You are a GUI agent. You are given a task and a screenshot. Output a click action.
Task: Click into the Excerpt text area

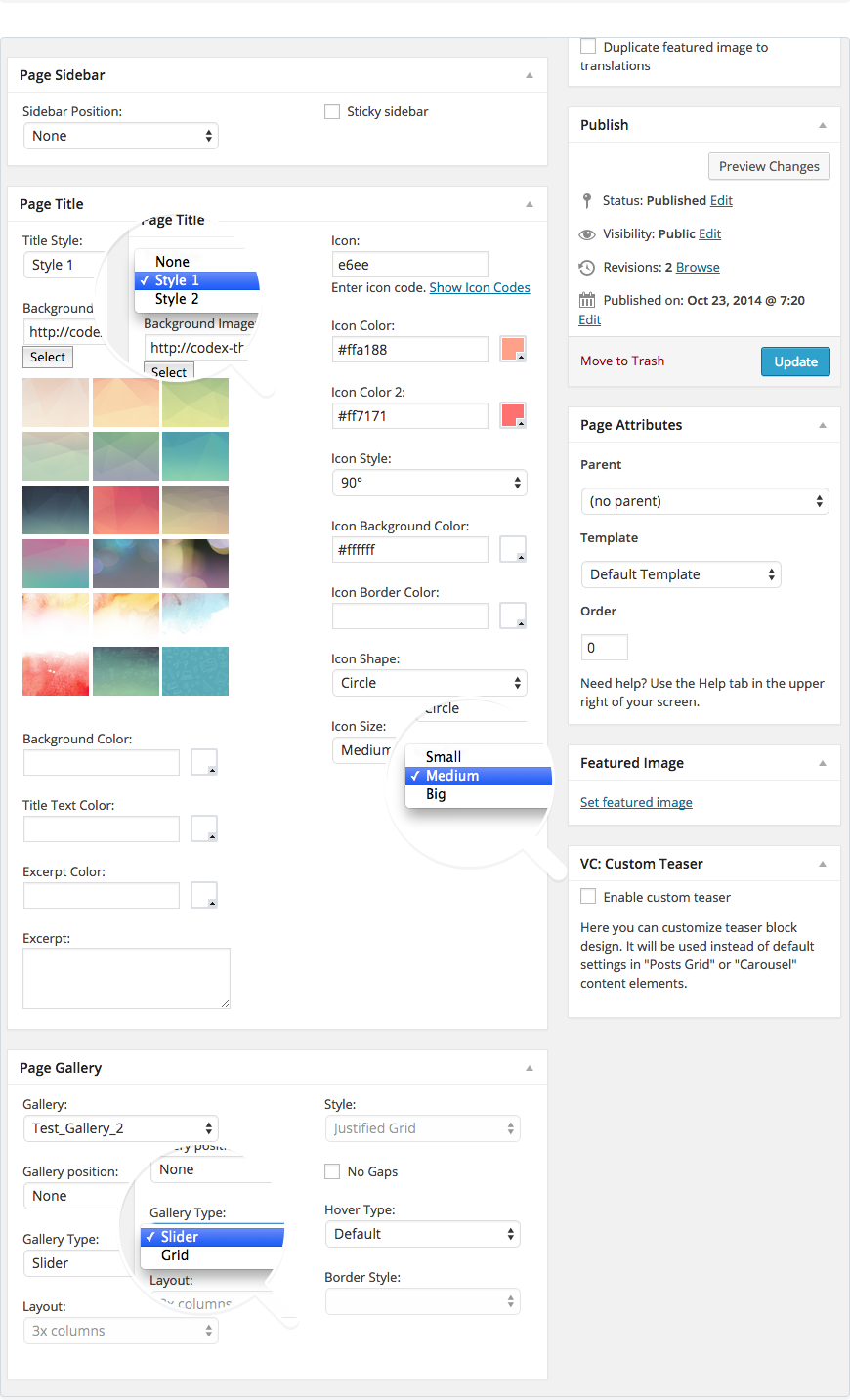click(x=126, y=978)
